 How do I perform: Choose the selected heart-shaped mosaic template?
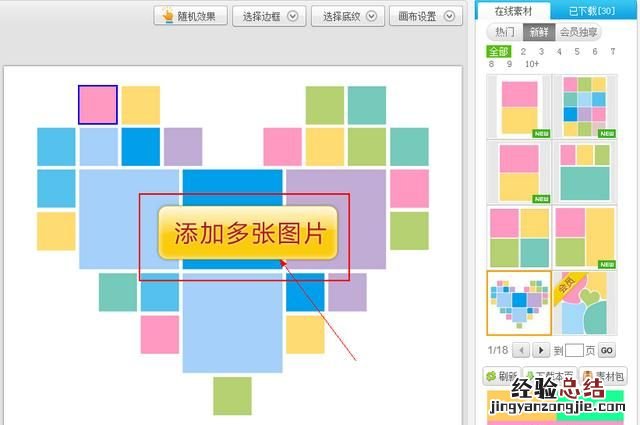click(519, 303)
